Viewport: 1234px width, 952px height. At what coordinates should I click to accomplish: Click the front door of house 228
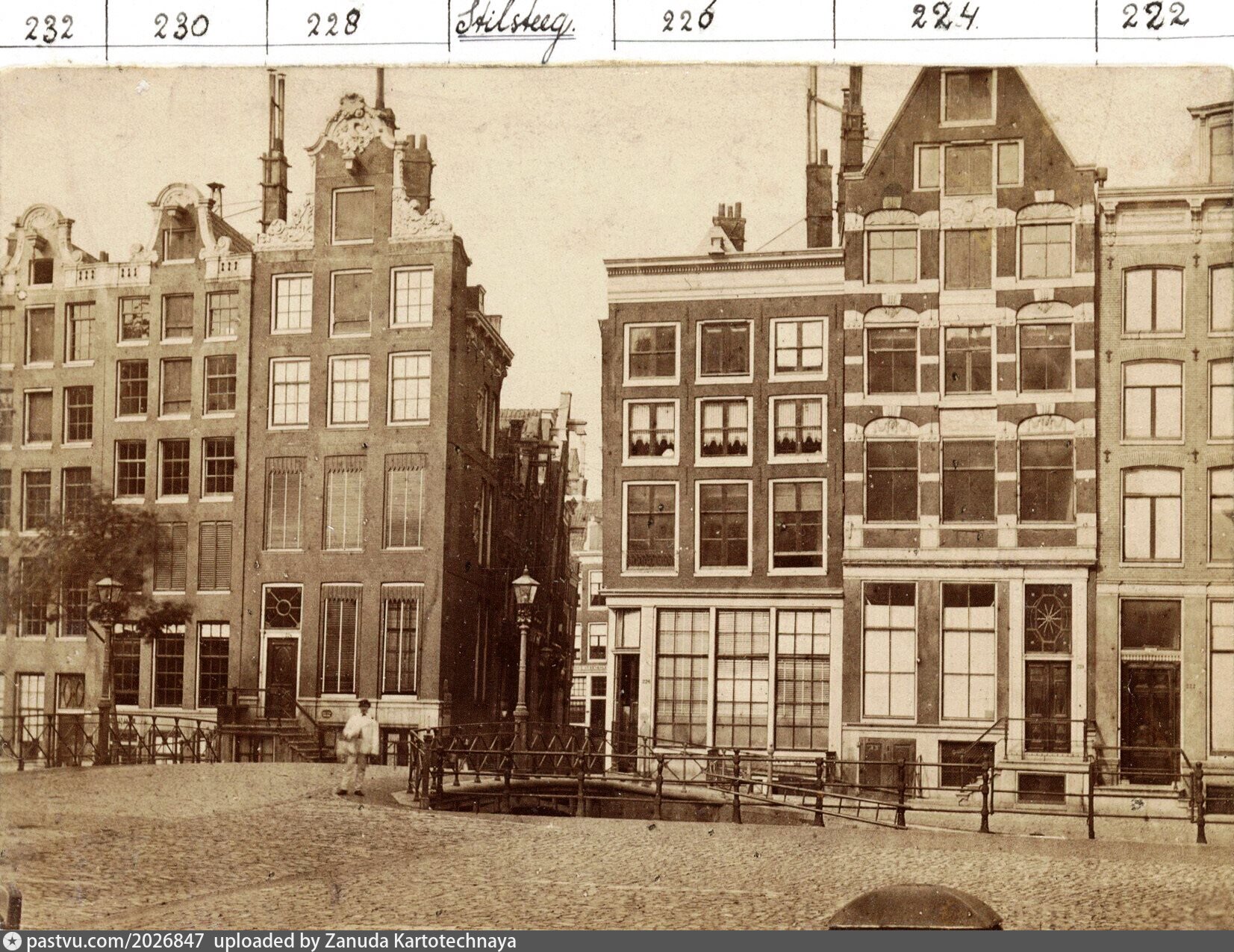coord(281,674)
